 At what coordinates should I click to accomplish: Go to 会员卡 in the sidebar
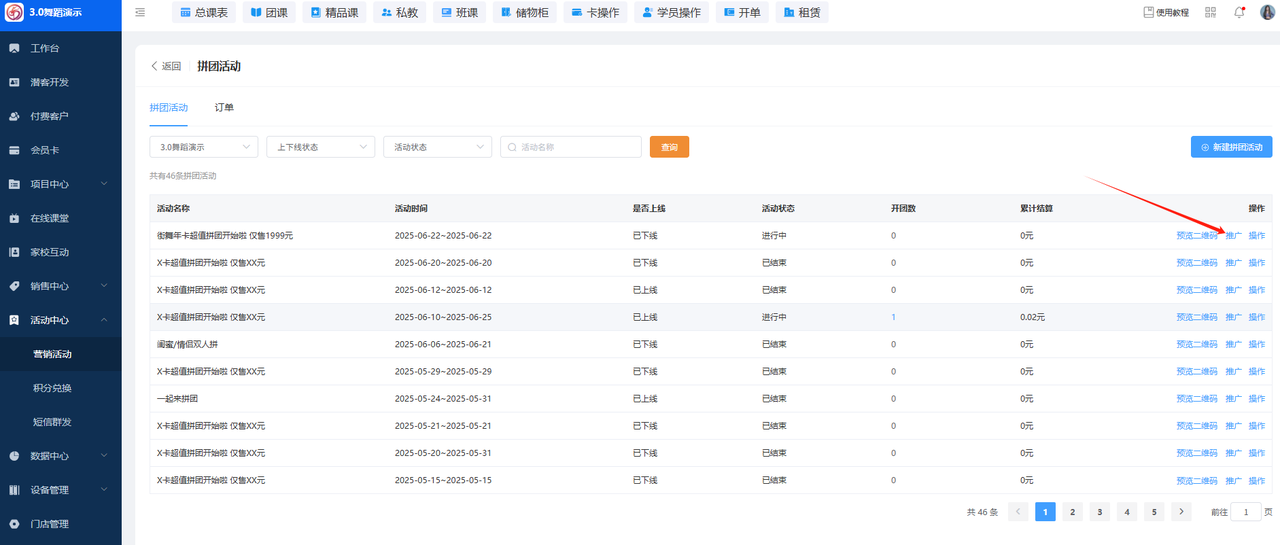[44, 150]
